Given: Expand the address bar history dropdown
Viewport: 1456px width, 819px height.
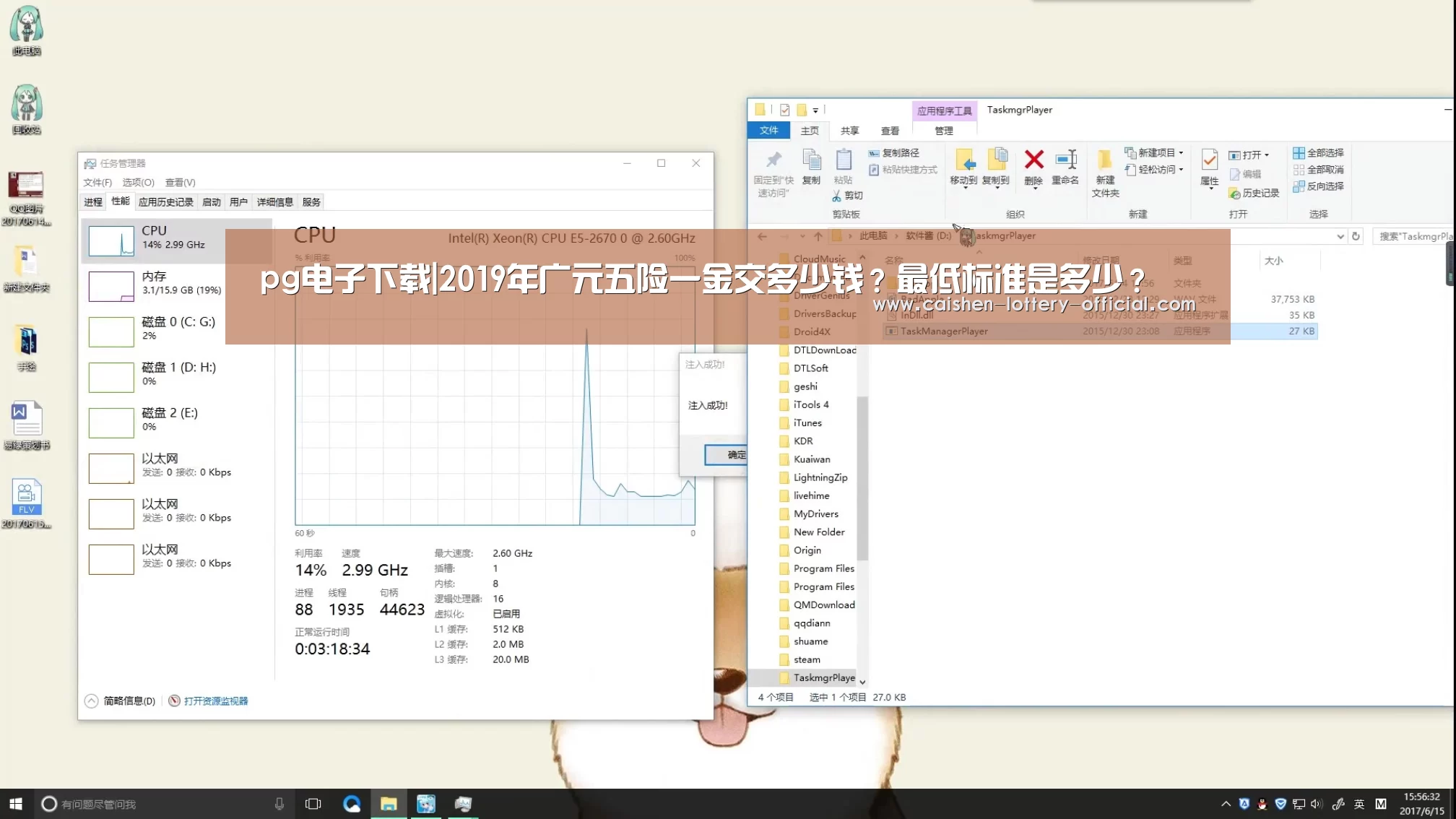Looking at the screenshot, I should point(1340,236).
